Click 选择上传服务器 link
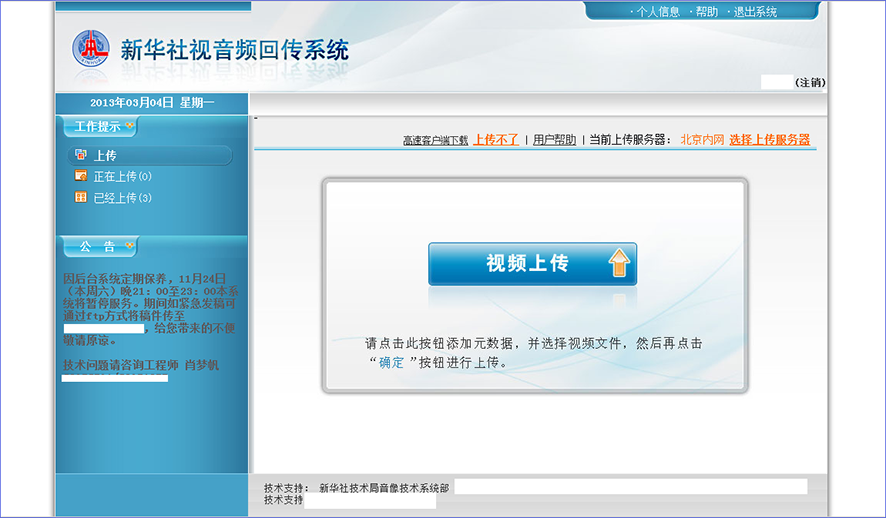The height and width of the screenshot is (518, 886). click(x=770, y=140)
